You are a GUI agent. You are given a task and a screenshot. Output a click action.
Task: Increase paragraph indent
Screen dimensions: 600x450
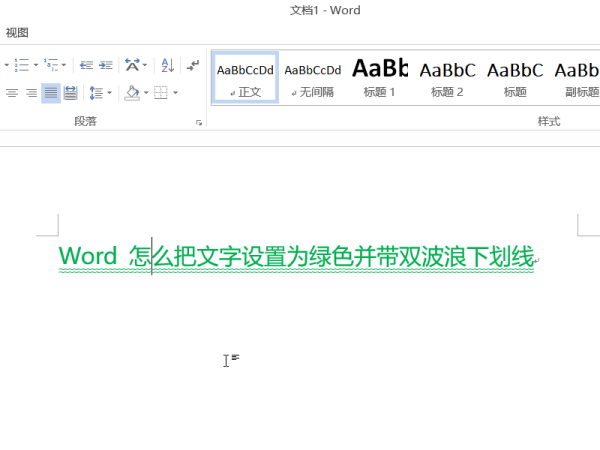pyautogui.click(x=106, y=65)
